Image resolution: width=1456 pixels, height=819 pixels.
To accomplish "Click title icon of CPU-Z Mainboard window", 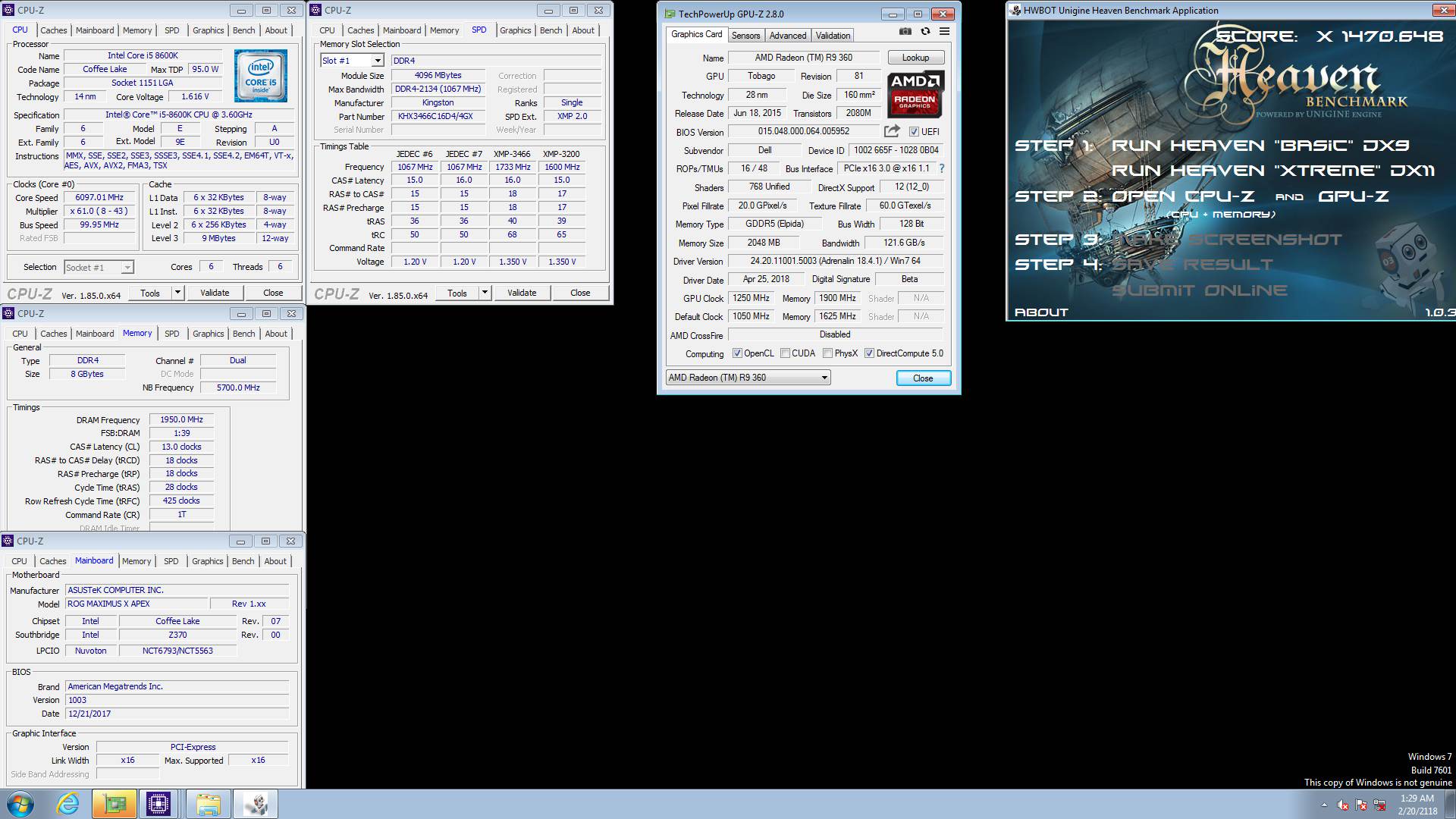I will [8, 541].
